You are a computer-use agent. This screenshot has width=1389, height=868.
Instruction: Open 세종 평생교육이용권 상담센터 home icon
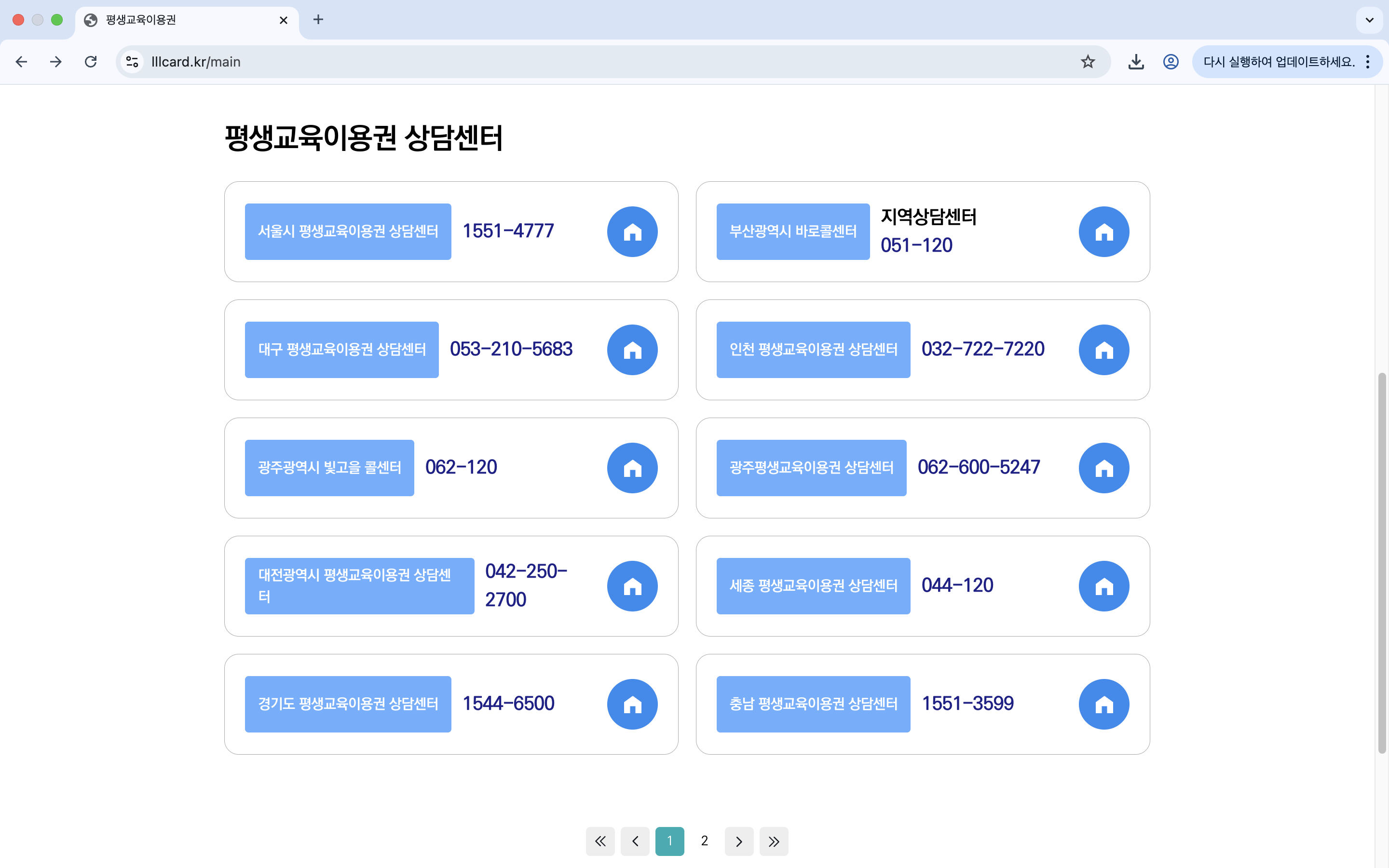tap(1103, 586)
